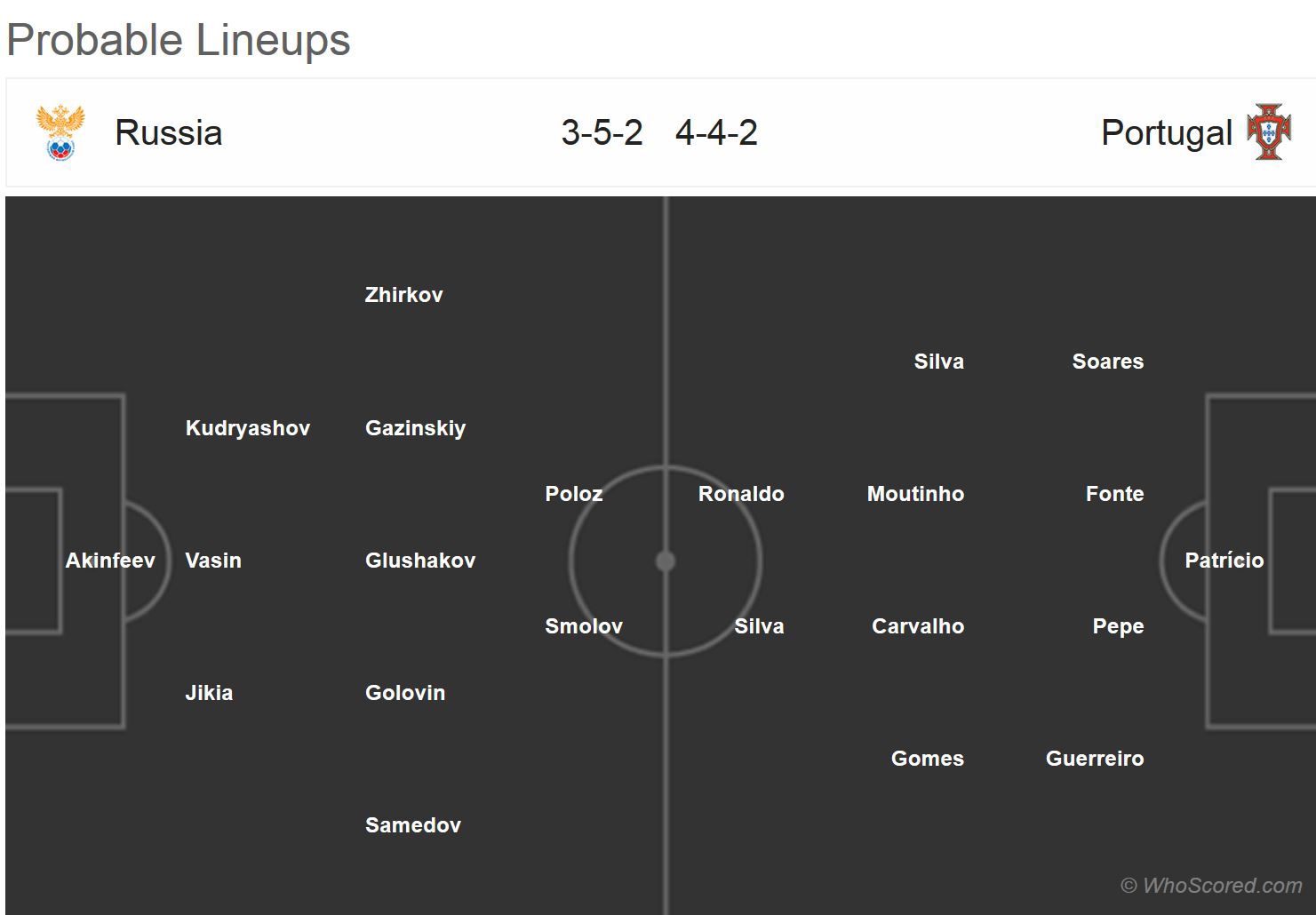1316x915 pixels.
Task: Select Russian defender Kudryashov
Action: click(x=248, y=428)
